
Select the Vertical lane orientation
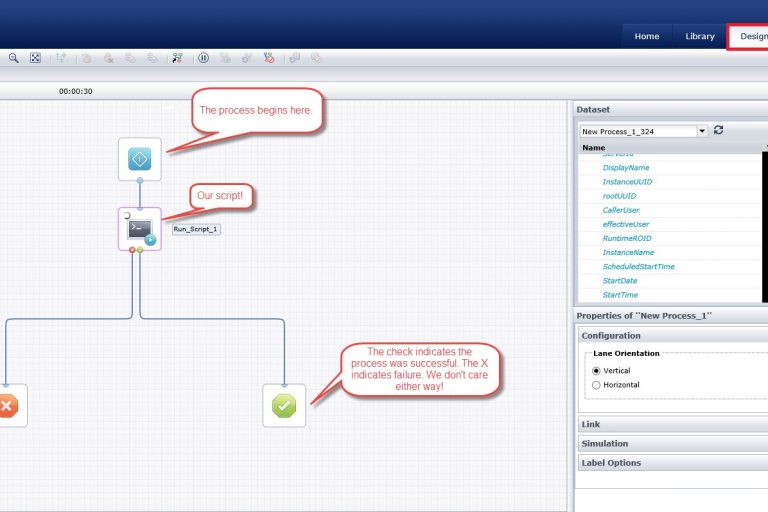[598, 370]
